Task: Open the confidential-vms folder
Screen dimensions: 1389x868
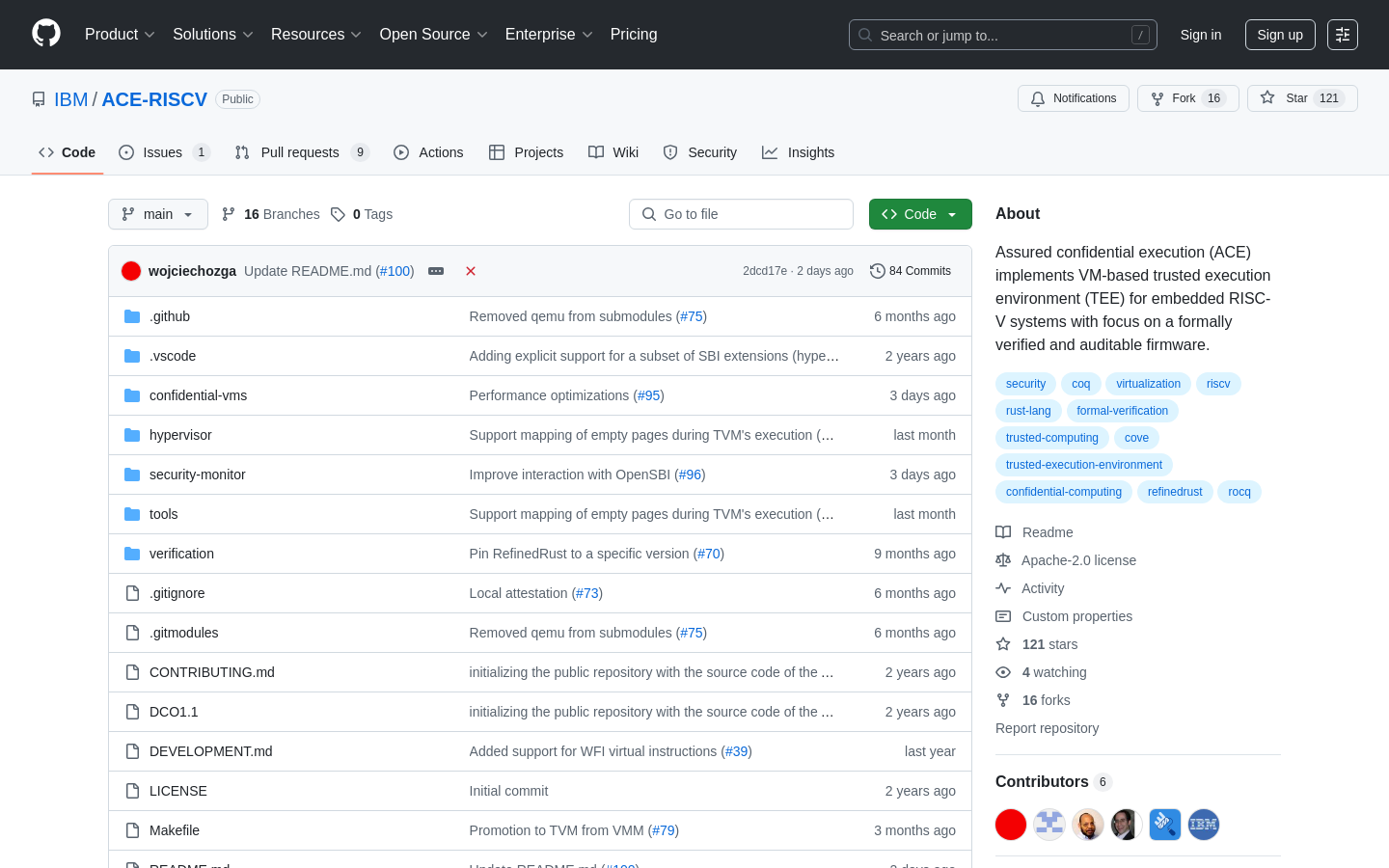Action: click(x=198, y=395)
